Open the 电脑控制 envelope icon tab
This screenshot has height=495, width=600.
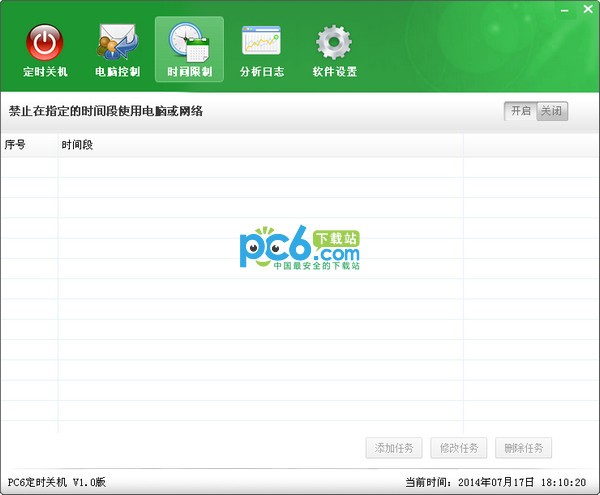pos(117,50)
